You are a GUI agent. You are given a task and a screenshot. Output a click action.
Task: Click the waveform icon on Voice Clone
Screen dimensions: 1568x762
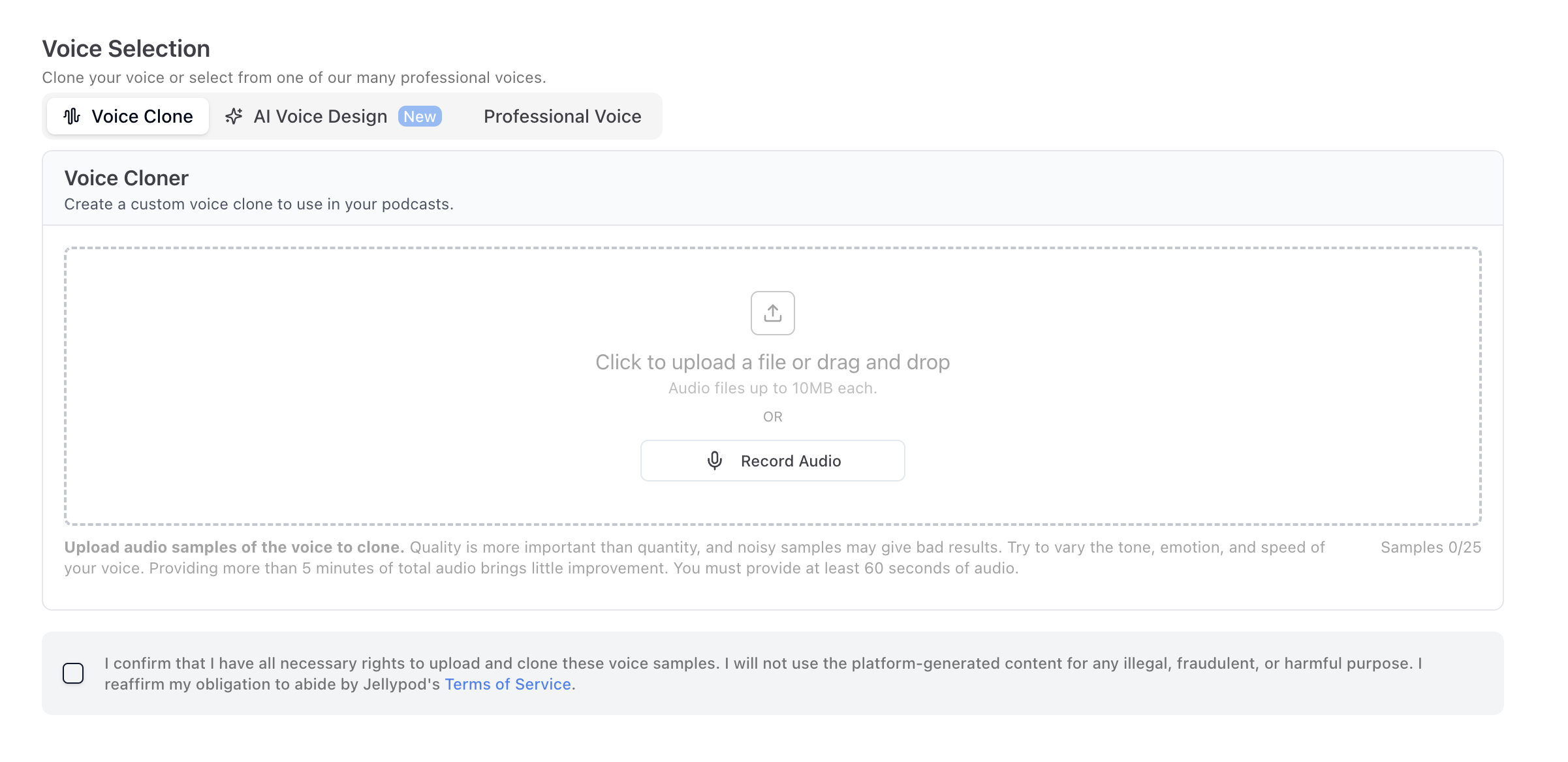coord(72,116)
